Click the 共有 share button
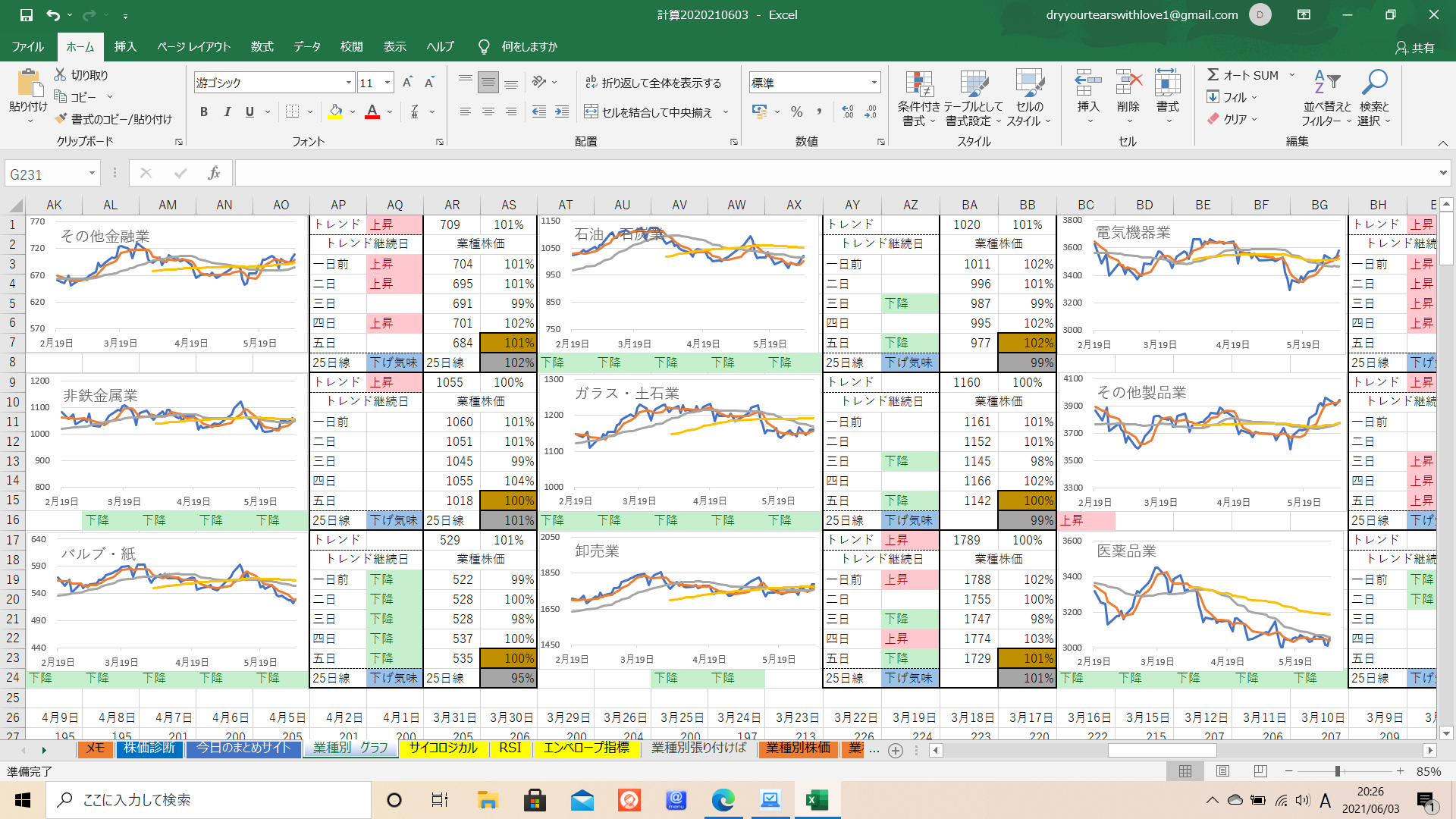This screenshot has width=1456, height=819. click(1414, 47)
